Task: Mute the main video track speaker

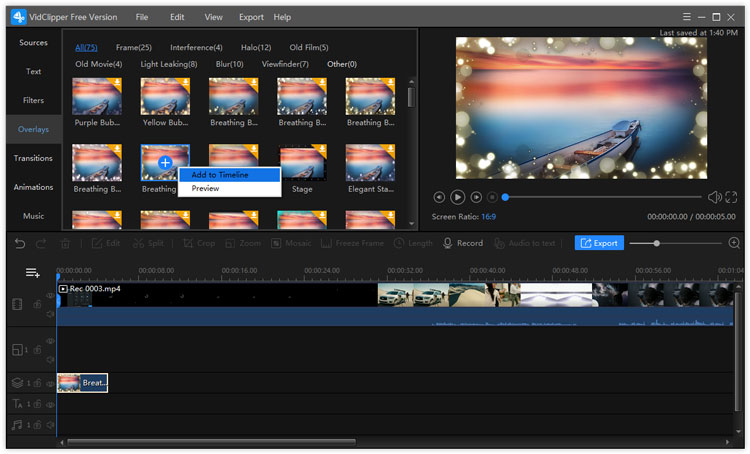Action: 50,314
